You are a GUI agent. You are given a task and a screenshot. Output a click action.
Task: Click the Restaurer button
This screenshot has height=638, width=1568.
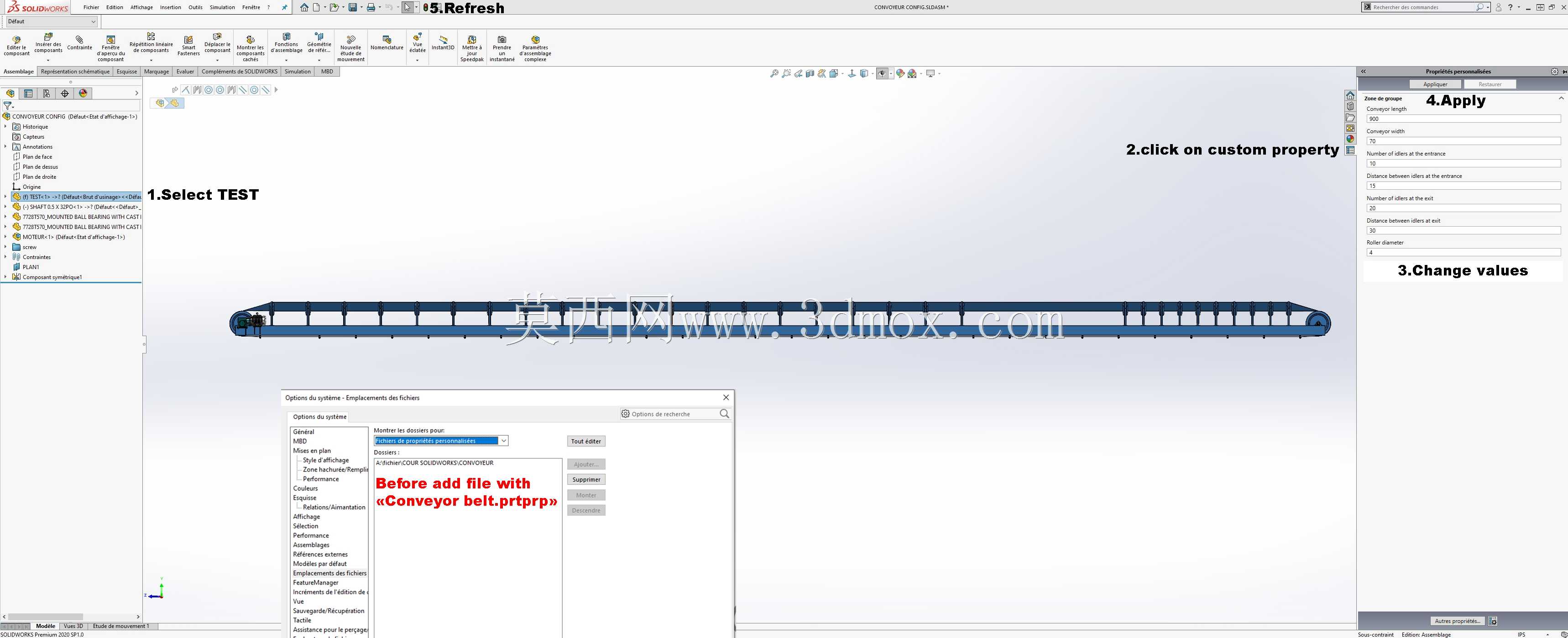coord(1490,84)
